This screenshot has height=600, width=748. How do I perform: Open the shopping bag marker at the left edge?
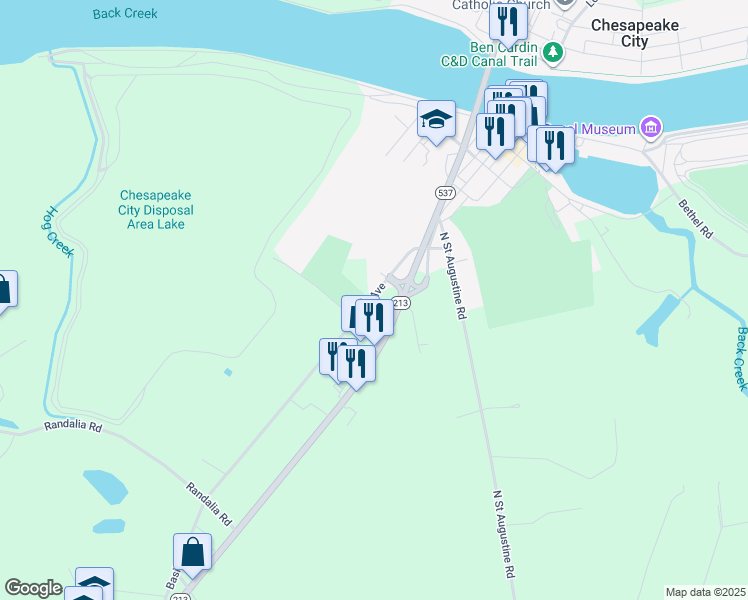5,291
